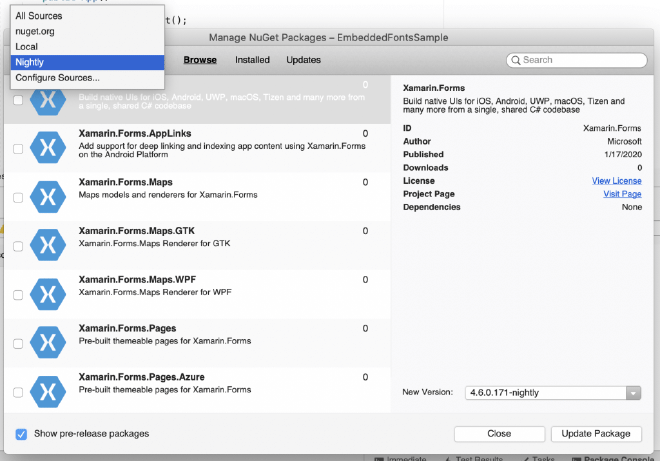Image resolution: width=660 pixels, height=461 pixels.
Task: Uncheck Show pre-release packages
Action: point(21,434)
